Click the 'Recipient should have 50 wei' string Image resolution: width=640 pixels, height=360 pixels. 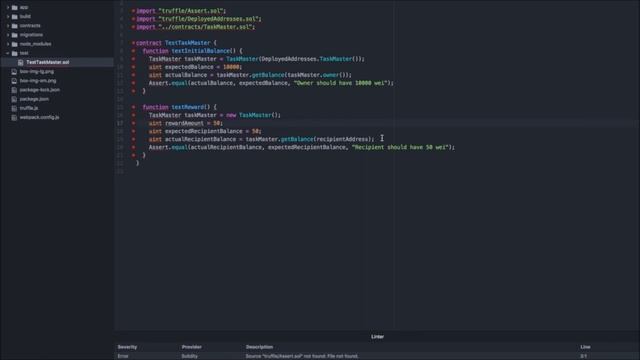(x=400, y=147)
